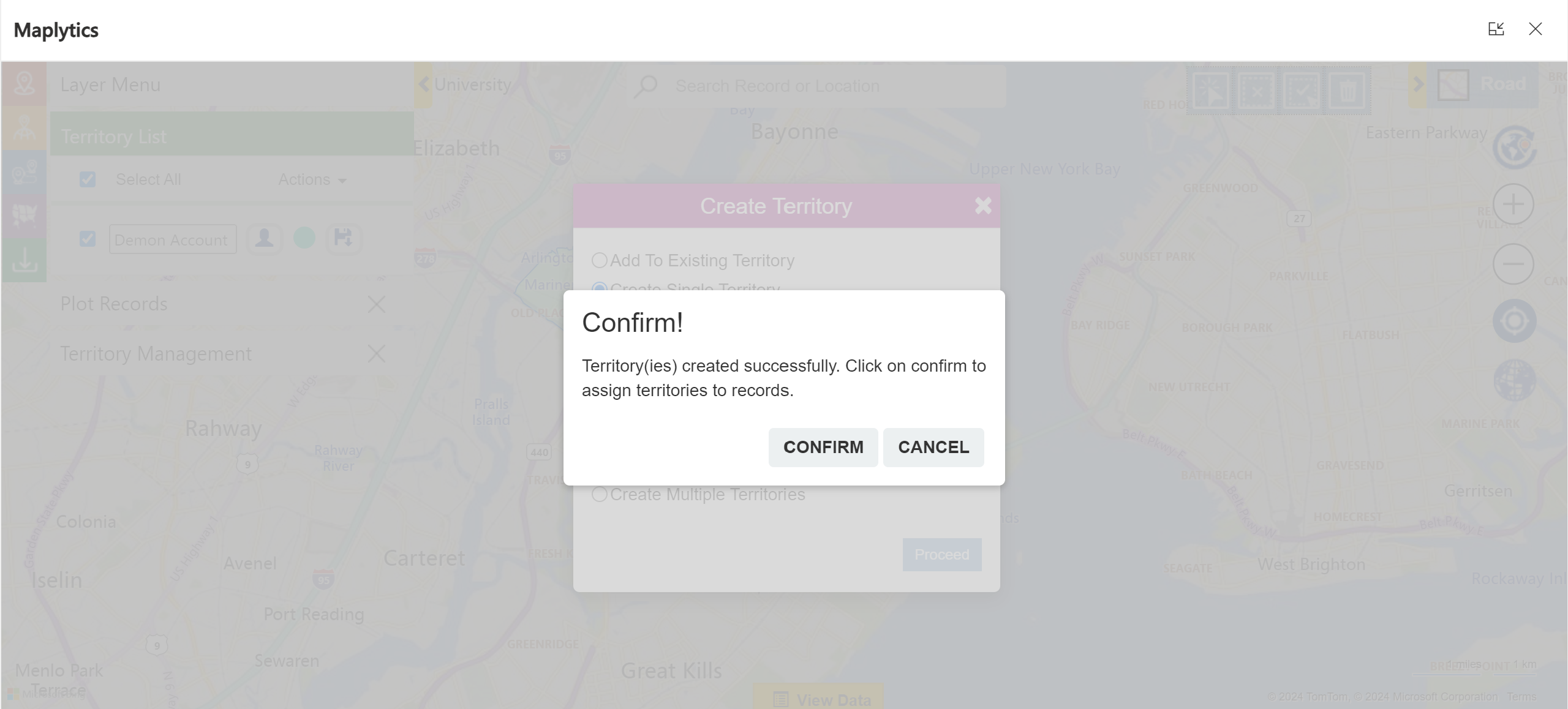Click the green circle status icon on Demon Account
The height and width of the screenshot is (709, 1568).
(305, 239)
